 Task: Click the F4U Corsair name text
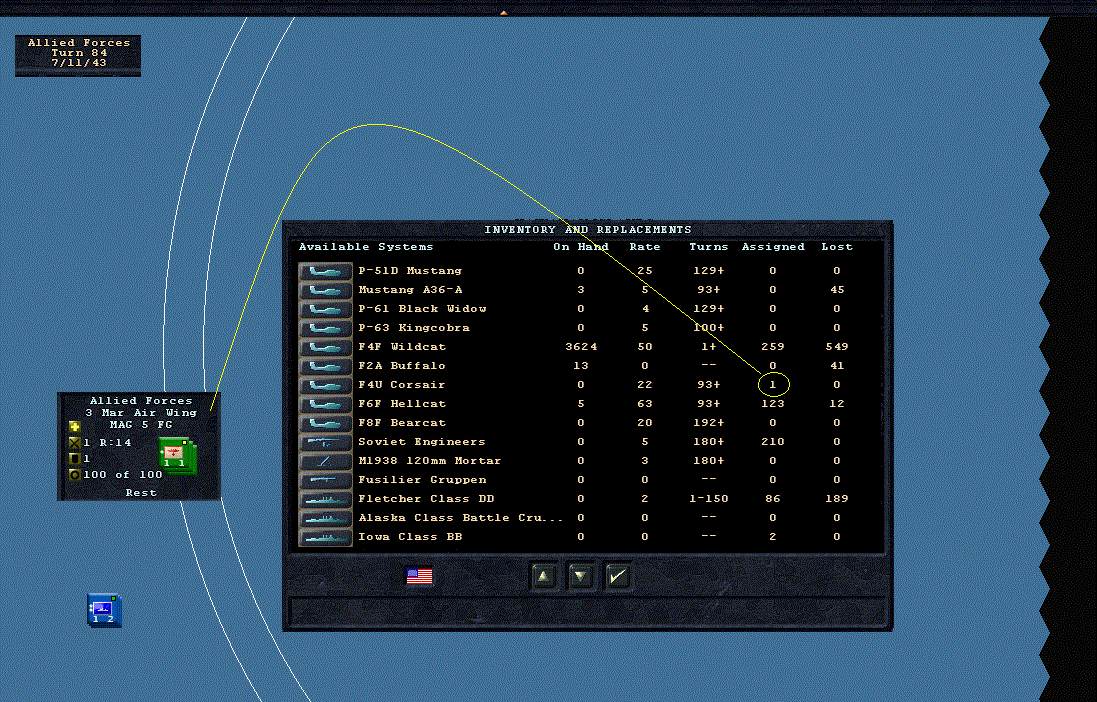tap(402, 385)
